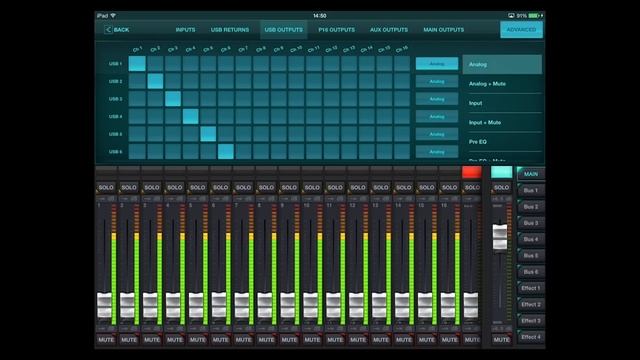640x360 pixels.
Task: Mute the main output strip
Action: [501, 340]
